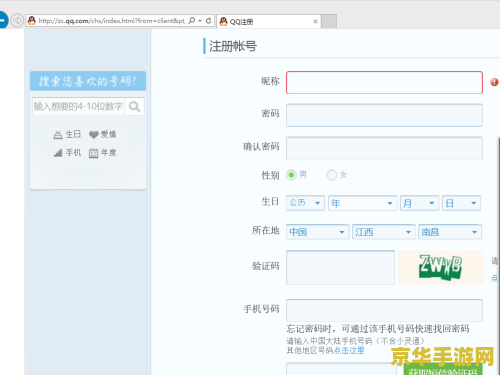Close the QQ注册 tab

click(x=315, y=22)
